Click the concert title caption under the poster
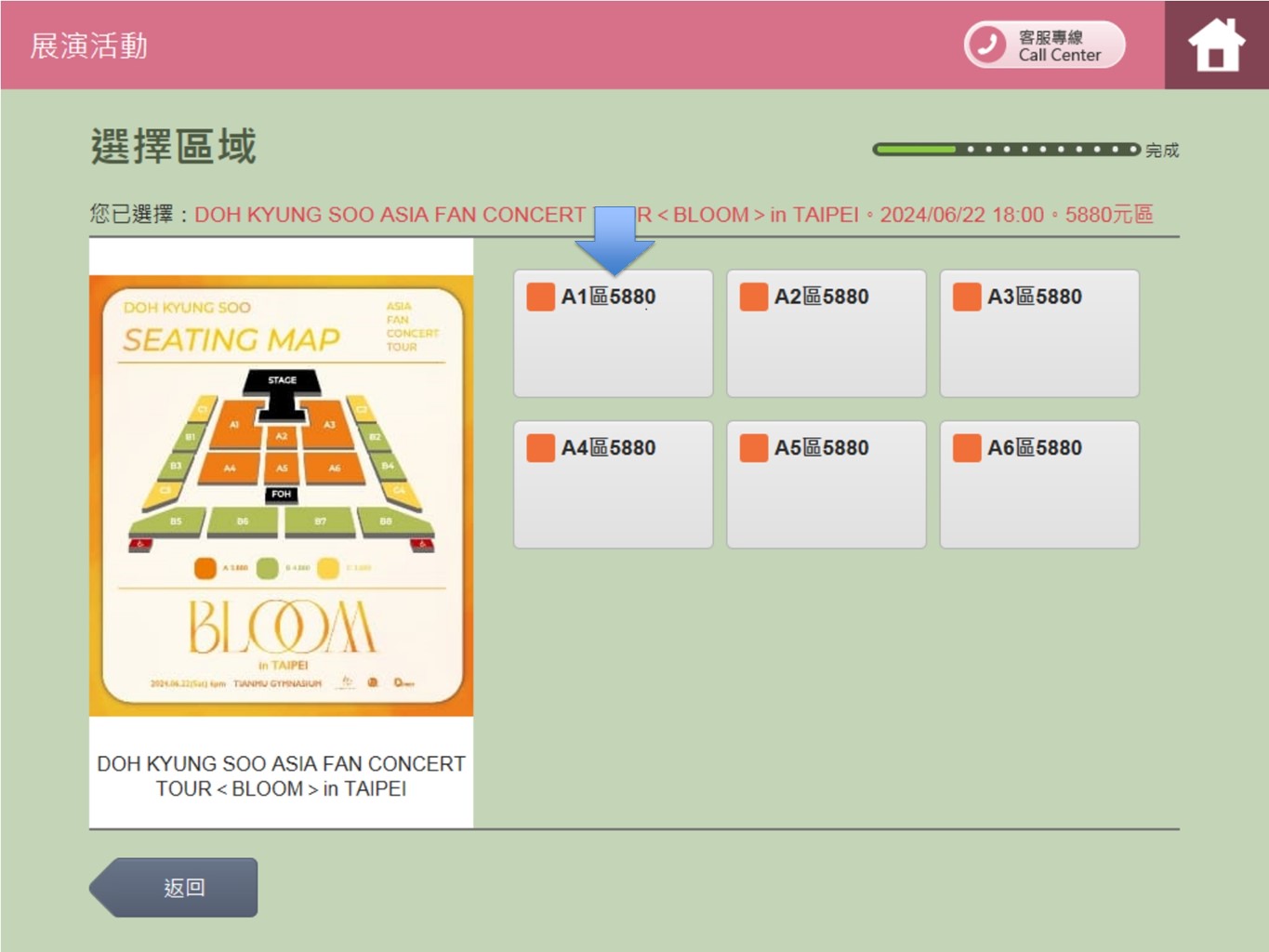Viewport: 1269px width, 952px height. 281,776
